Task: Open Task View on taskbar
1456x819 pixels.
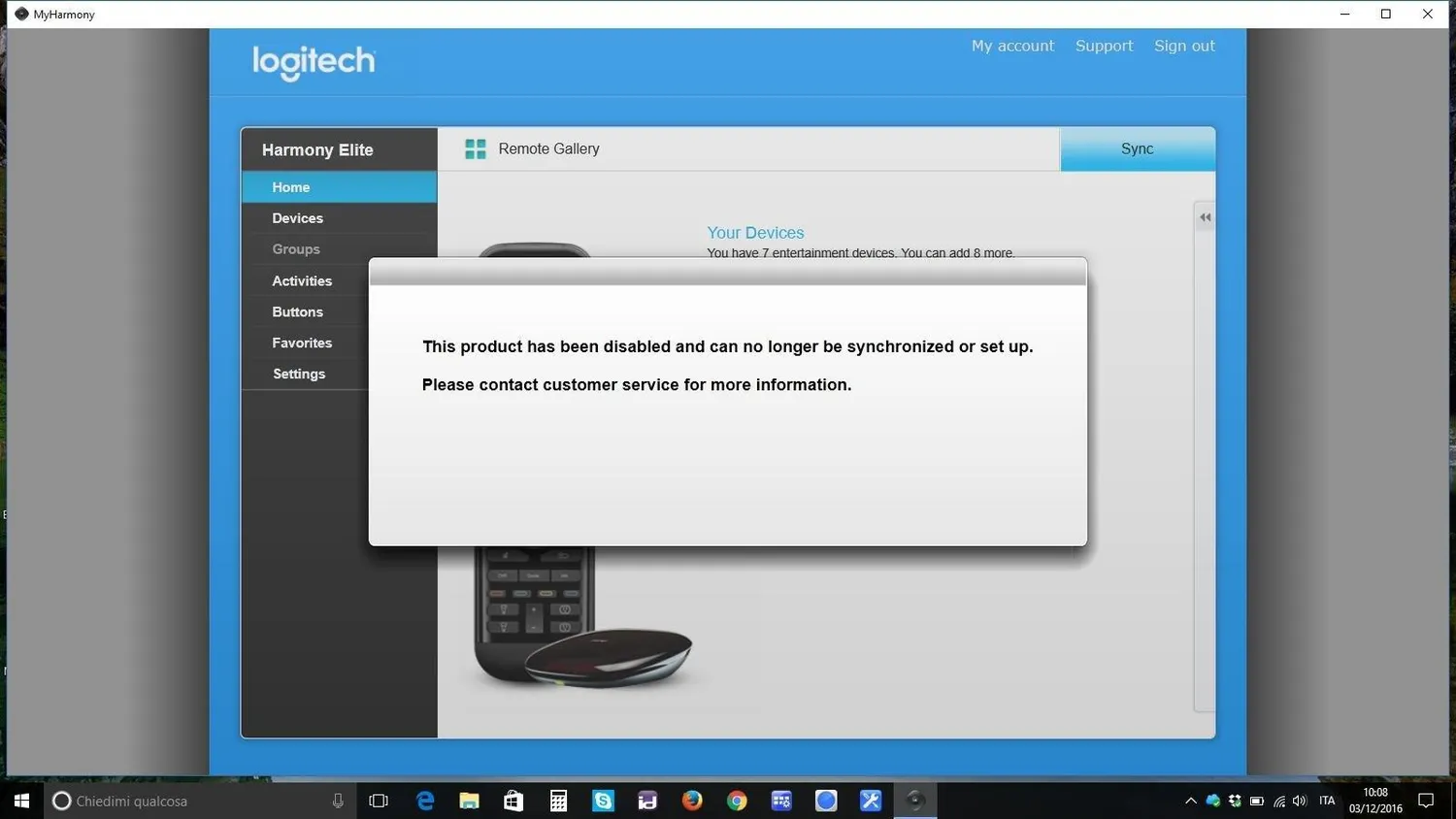Action: pos(379,801)
